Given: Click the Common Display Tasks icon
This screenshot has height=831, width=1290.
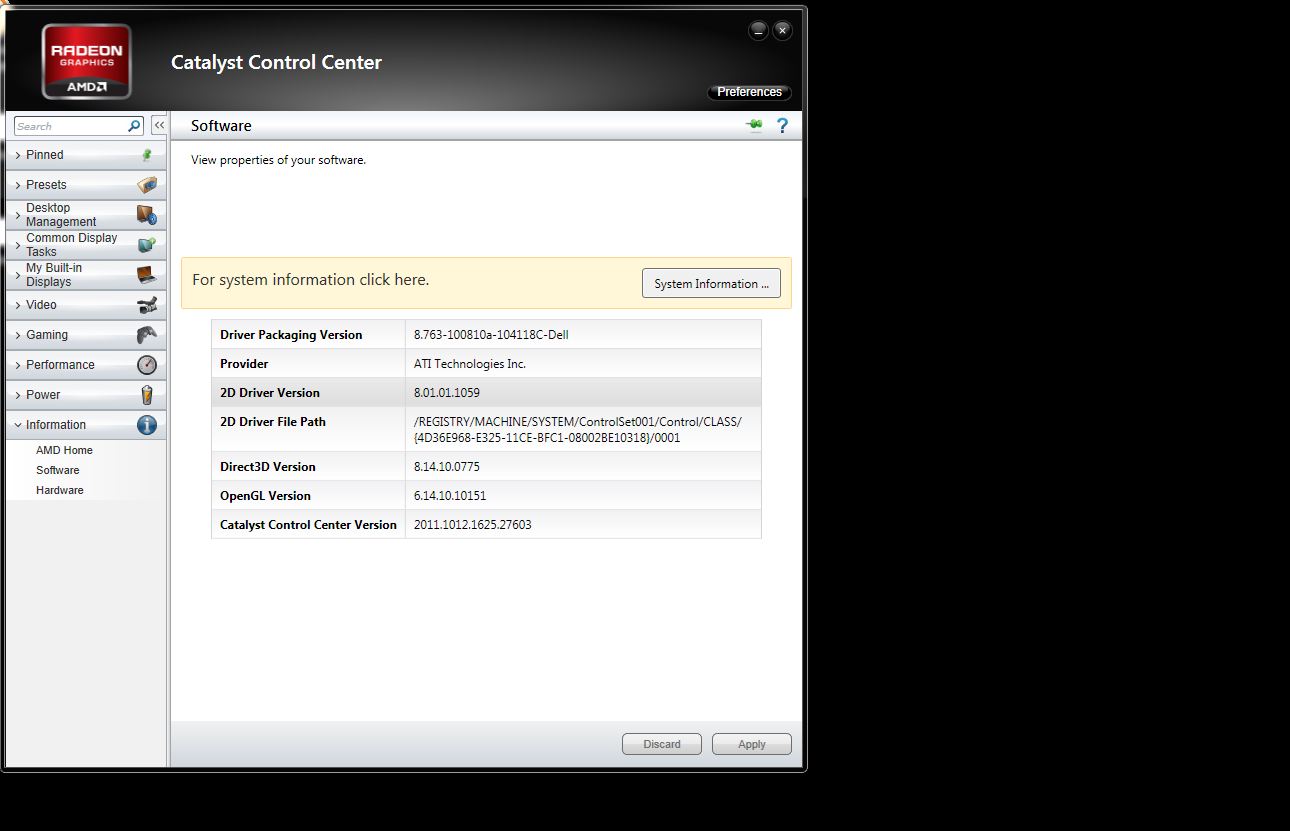Looking at the screenshot, I should click(x=147, y=244).
